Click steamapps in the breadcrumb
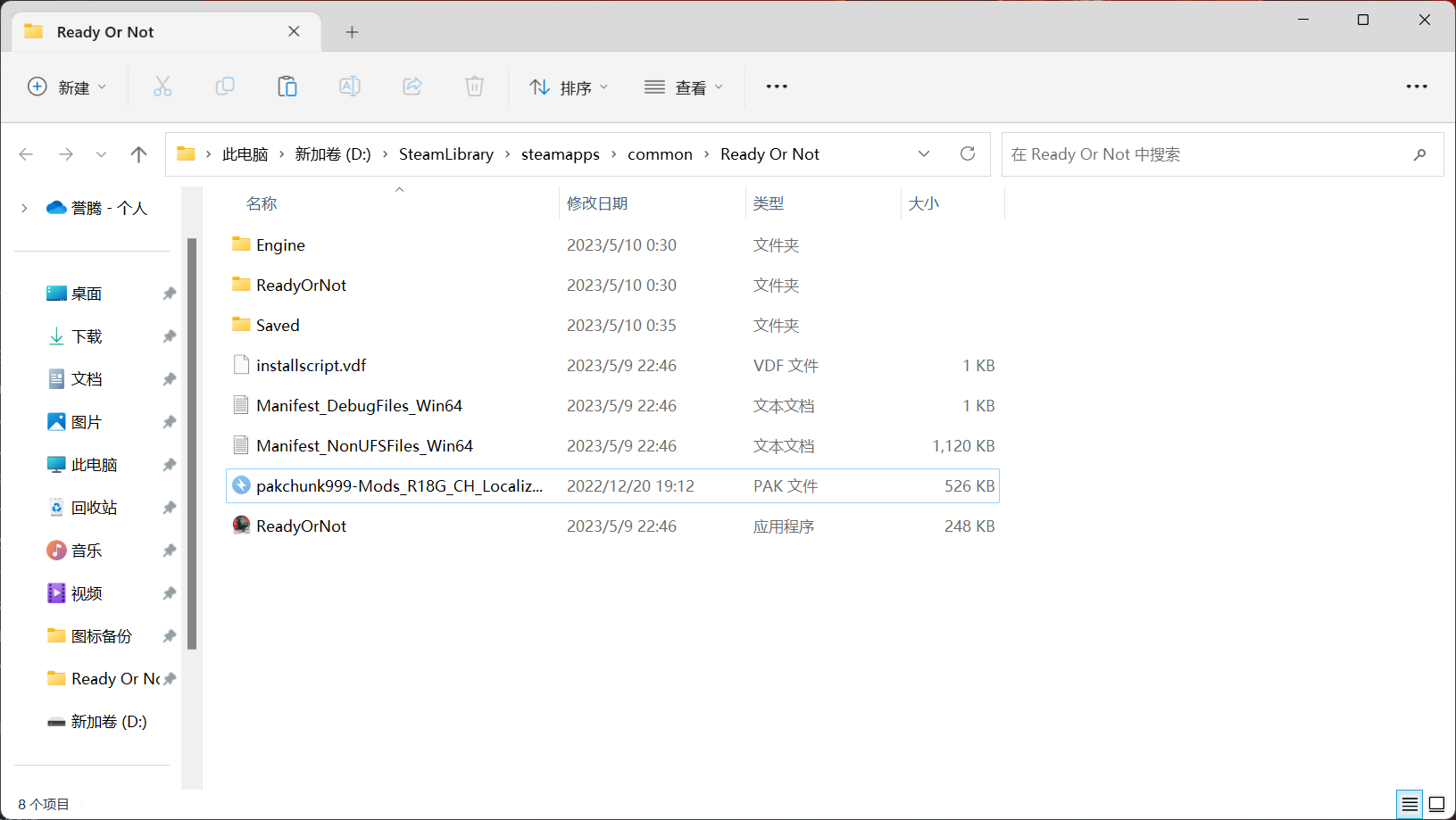Screen dimensions: 1456x820 (x=561, y=154)
